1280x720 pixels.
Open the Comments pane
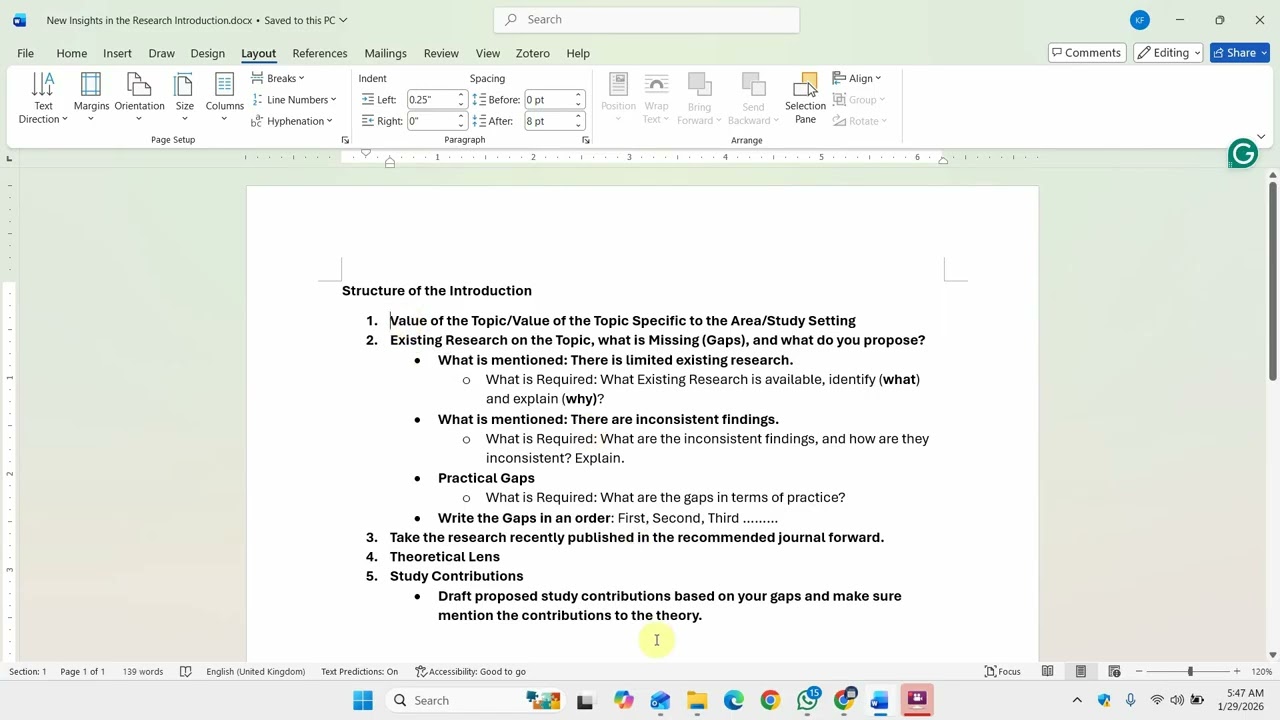(1085, 53)
